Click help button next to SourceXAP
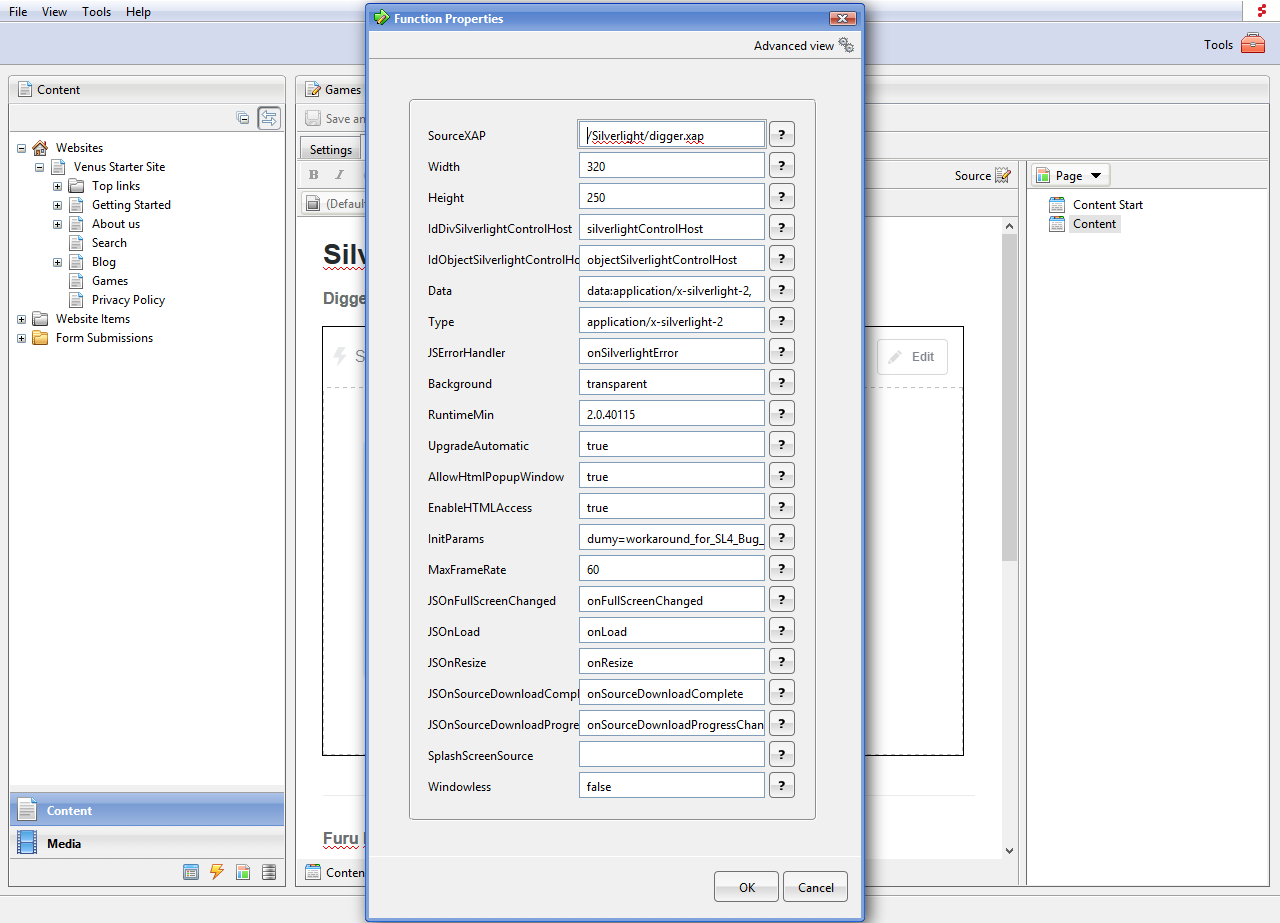 point(781,135)
